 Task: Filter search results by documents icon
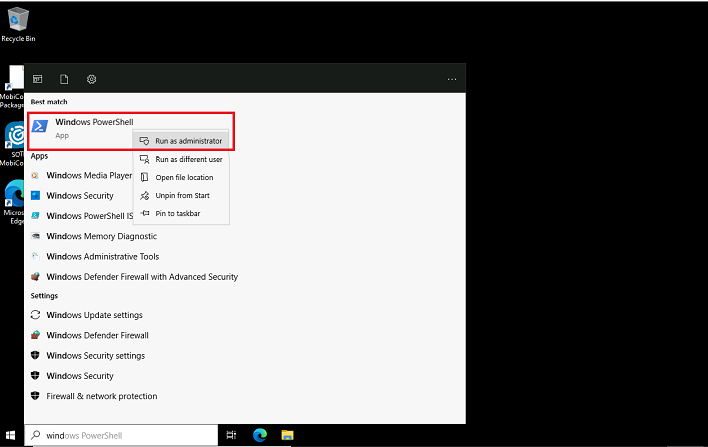tap(64, 79)
